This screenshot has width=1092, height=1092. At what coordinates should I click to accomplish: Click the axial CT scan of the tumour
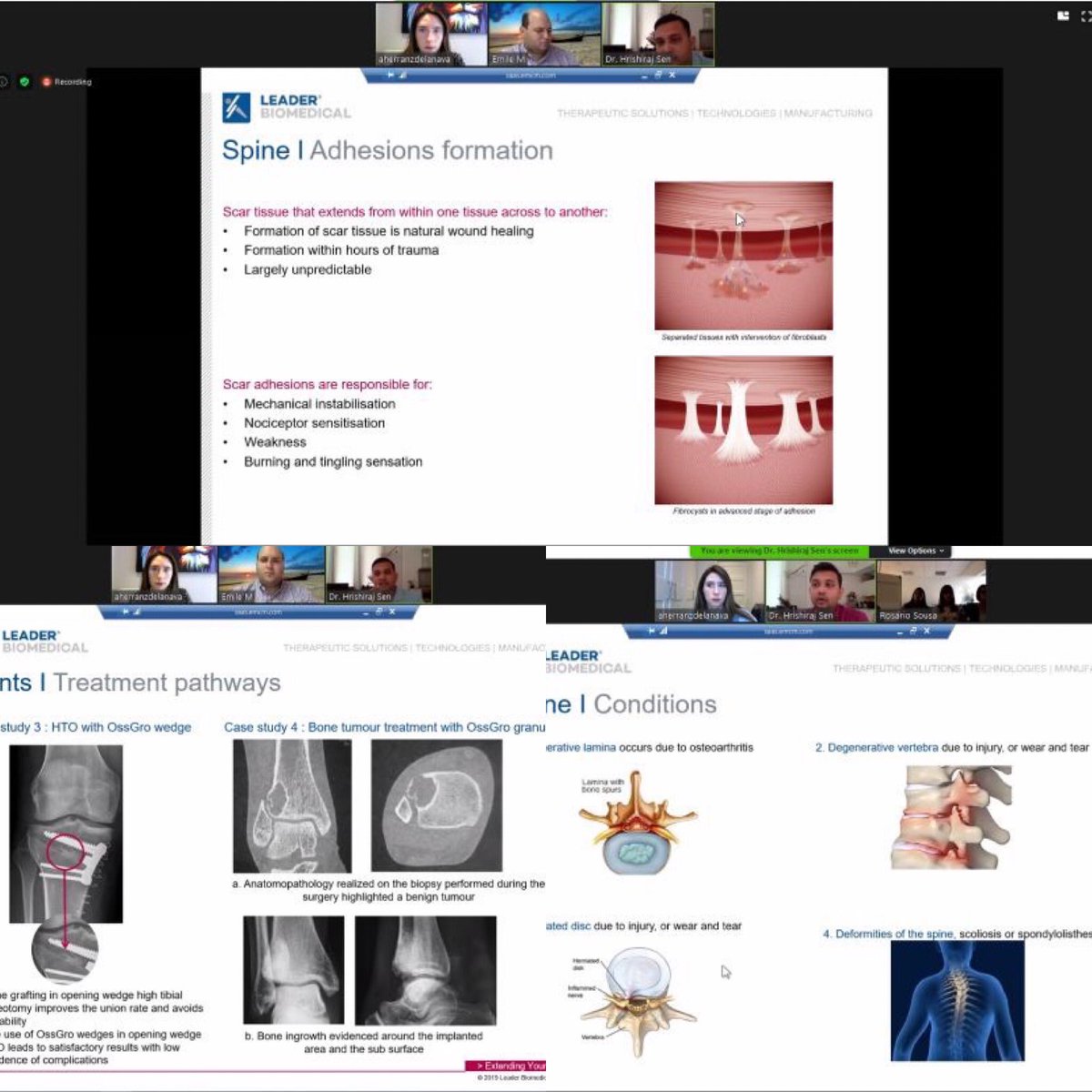pos(437,805)
